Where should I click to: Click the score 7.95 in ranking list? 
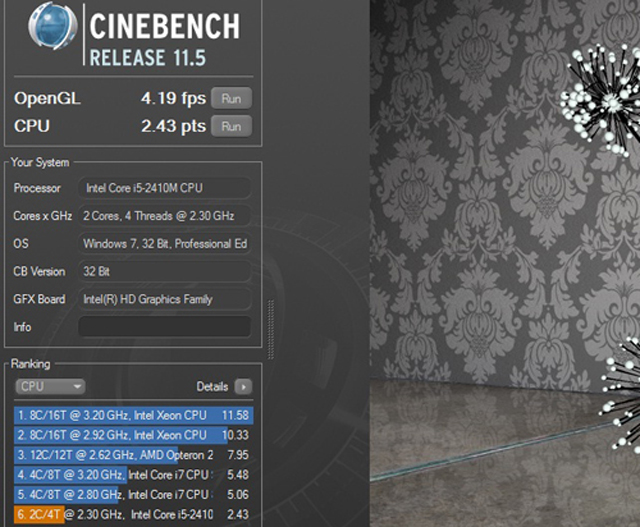click(x=238, y=455)
